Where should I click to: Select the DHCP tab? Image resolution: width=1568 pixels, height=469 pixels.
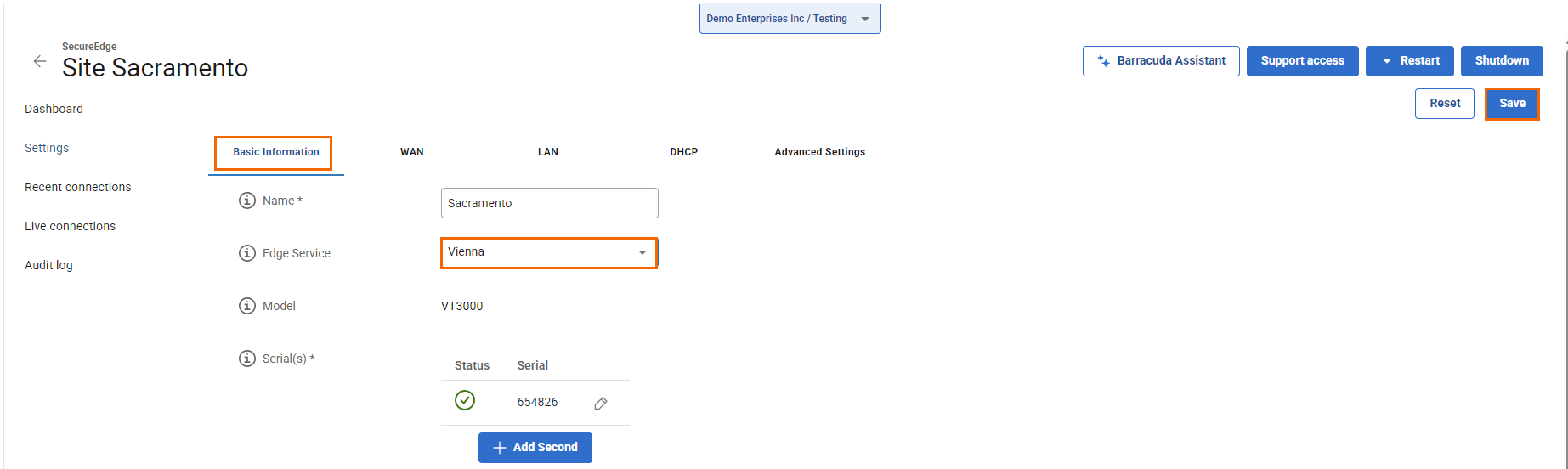[x=683, y=152]
